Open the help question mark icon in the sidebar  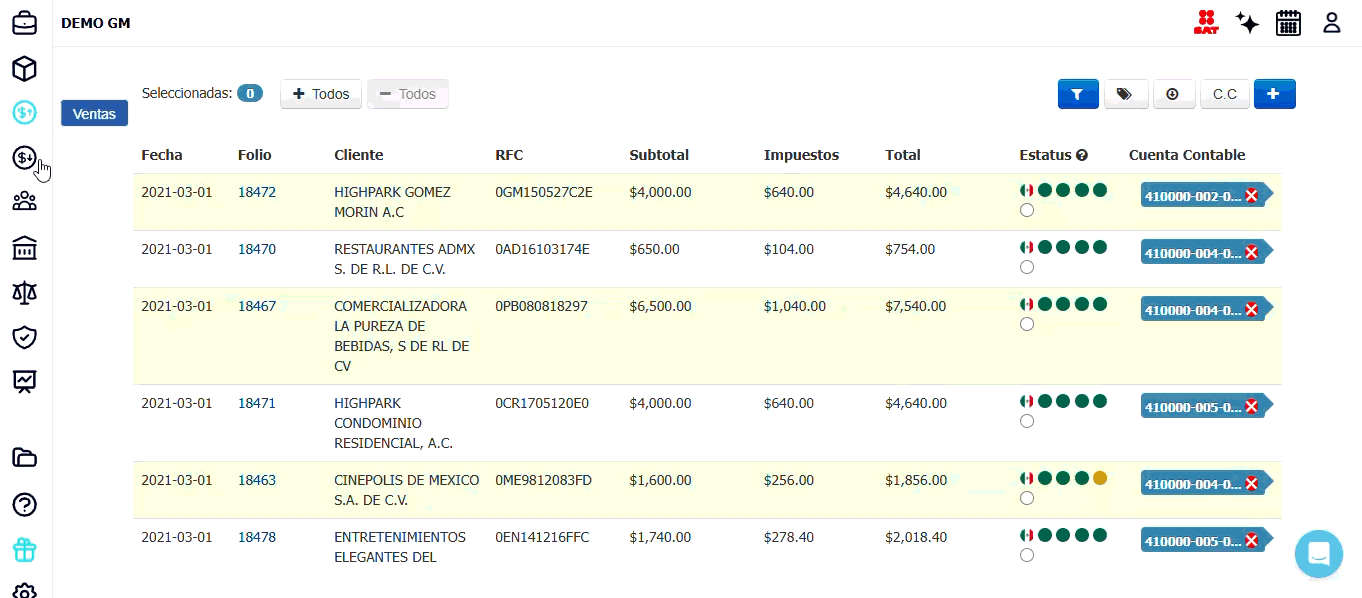24,504
